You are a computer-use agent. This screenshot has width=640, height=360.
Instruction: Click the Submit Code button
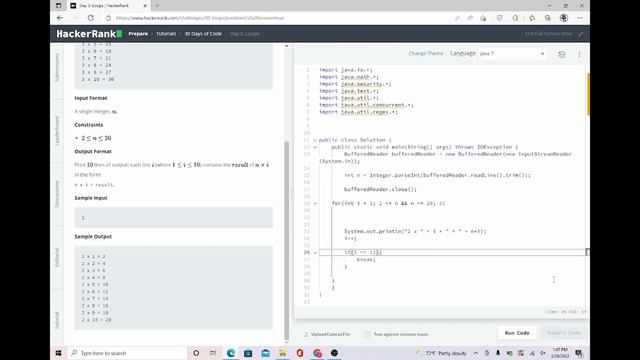(x=564, y=333)
